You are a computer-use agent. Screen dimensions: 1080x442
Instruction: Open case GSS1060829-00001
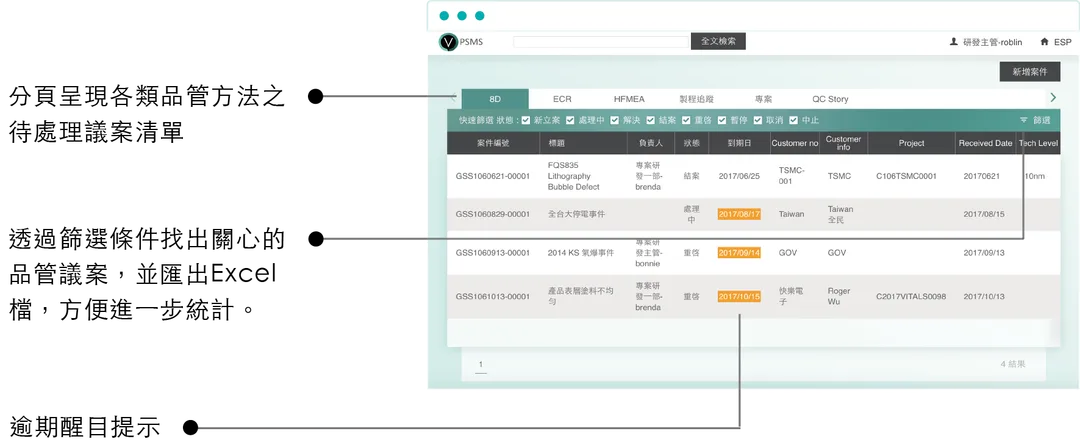point(492,214)
